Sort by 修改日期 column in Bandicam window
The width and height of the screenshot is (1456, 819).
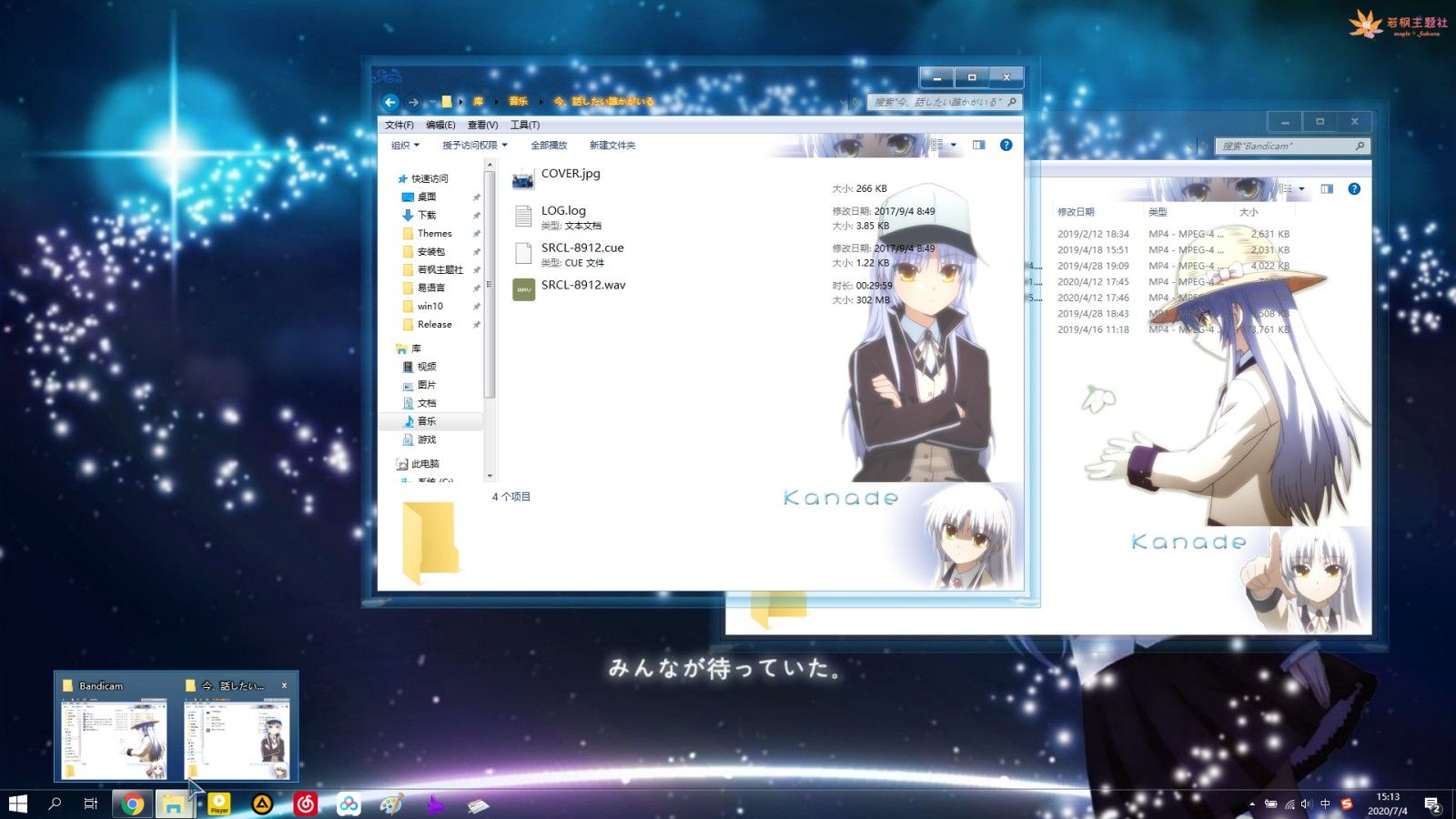click(x=1076, y=212)
